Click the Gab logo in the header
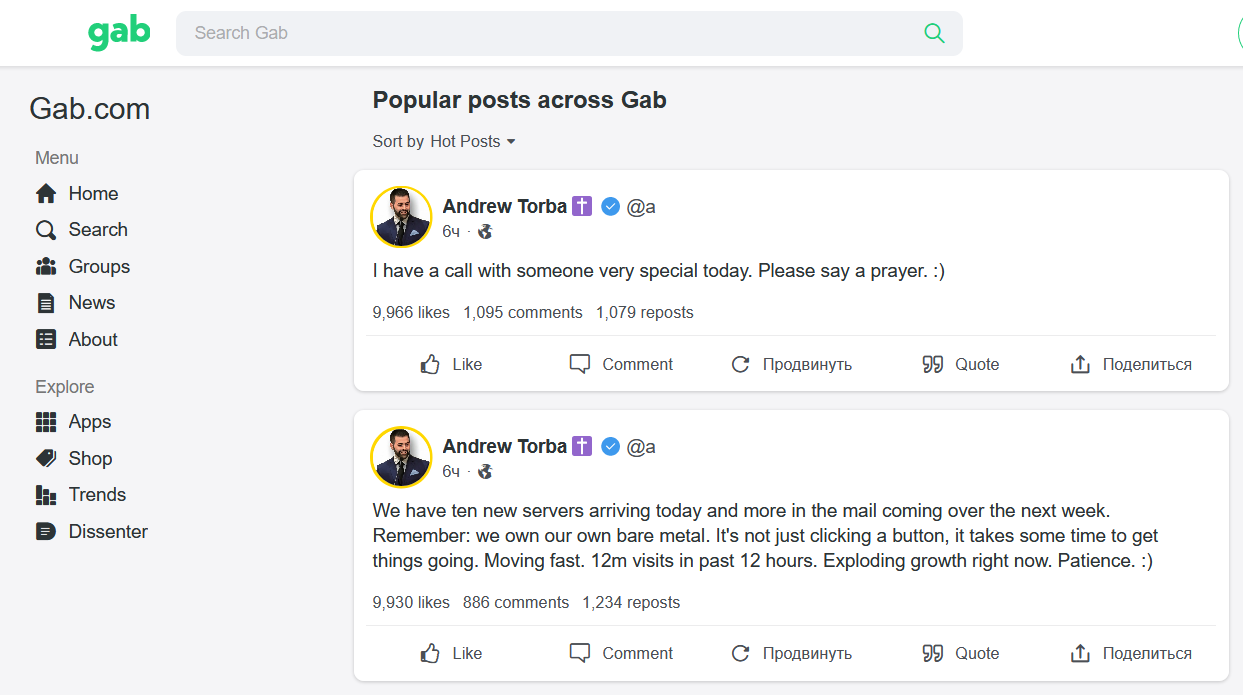The image size is (1243, 695). [119, 33]
